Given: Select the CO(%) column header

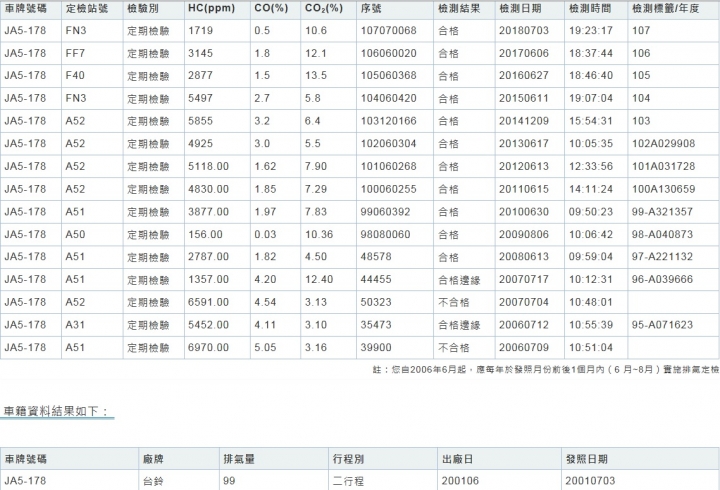Looking at the screenshot, I should pos(271,8).
